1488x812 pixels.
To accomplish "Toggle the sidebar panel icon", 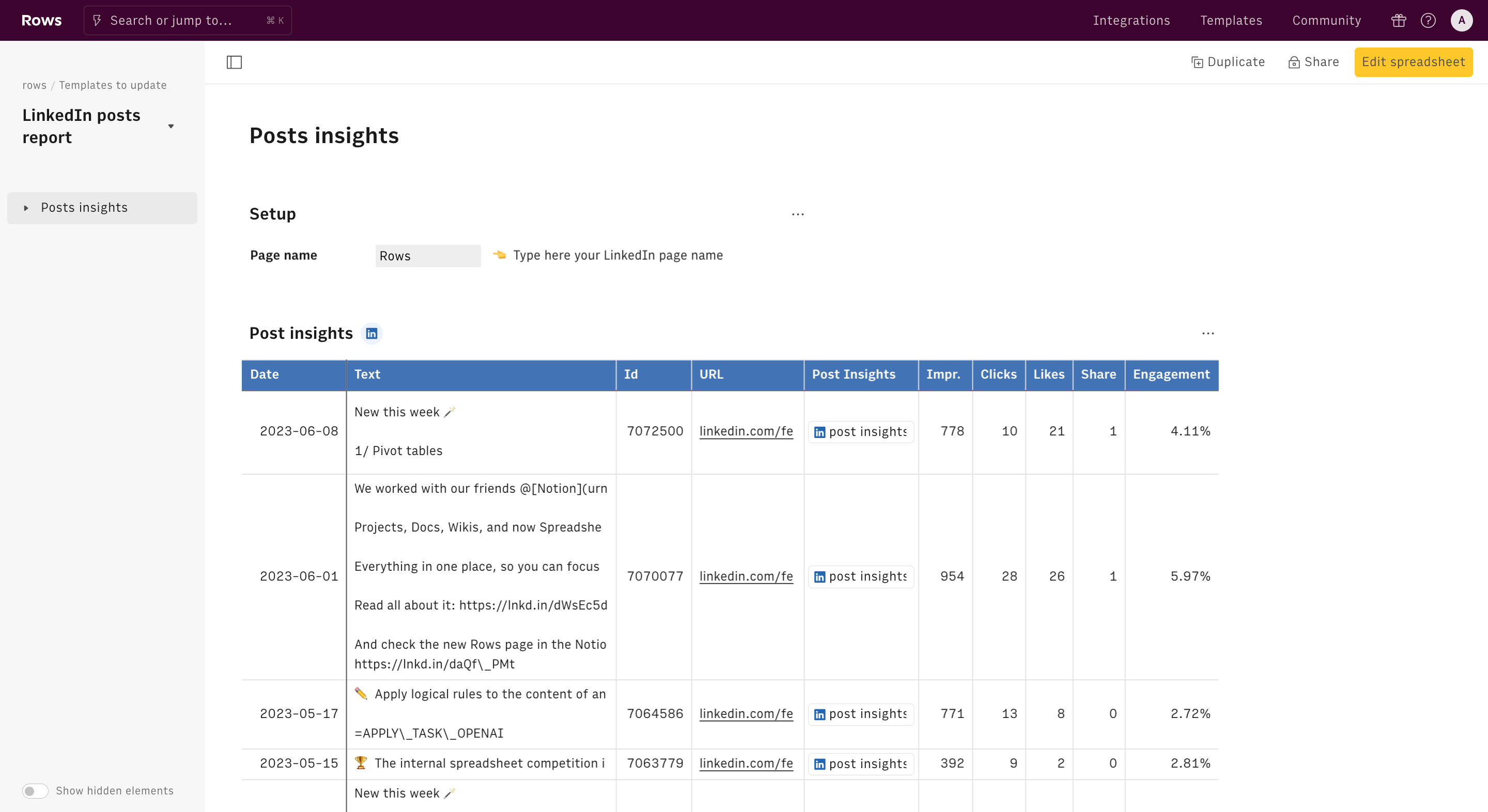I will pos(234,62).
